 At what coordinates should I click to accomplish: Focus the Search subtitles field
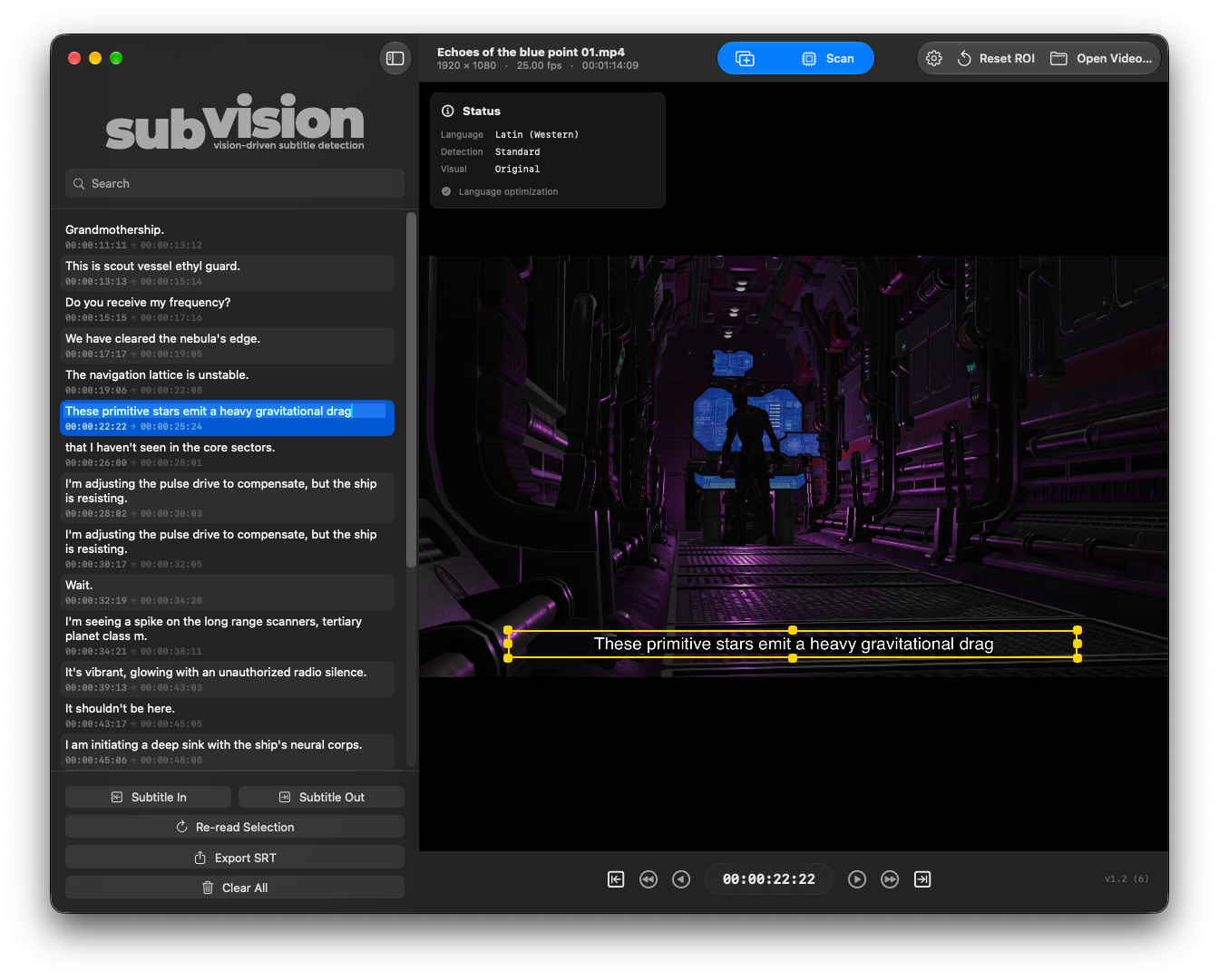coord(235,183)
